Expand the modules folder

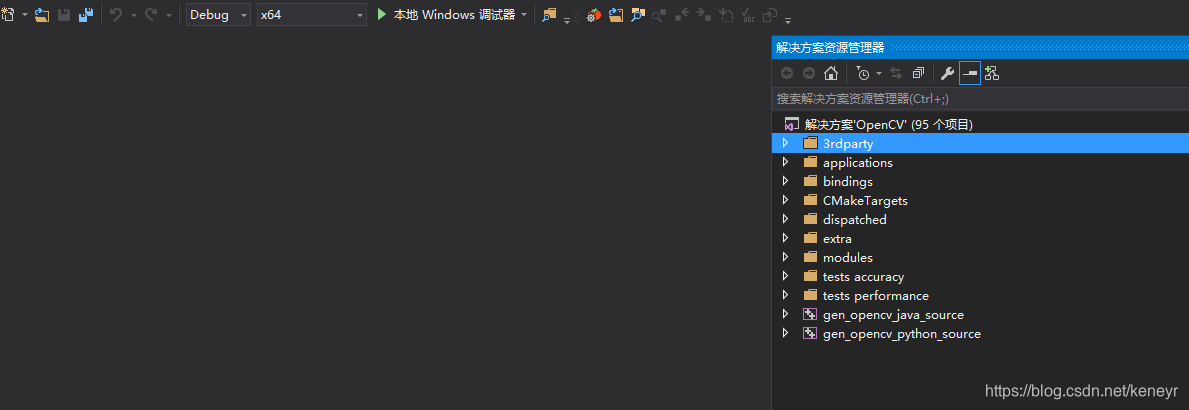[786, 257]
